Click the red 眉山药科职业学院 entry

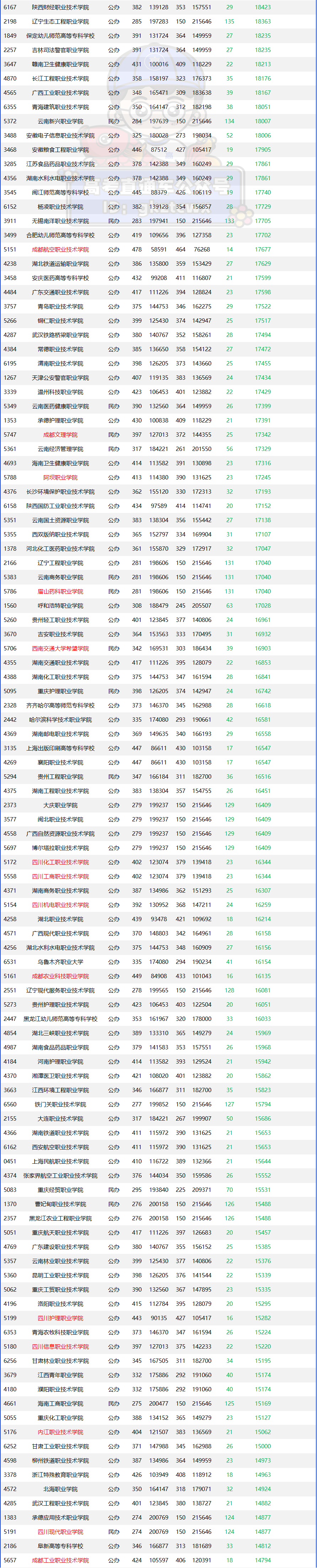point(60,592)
